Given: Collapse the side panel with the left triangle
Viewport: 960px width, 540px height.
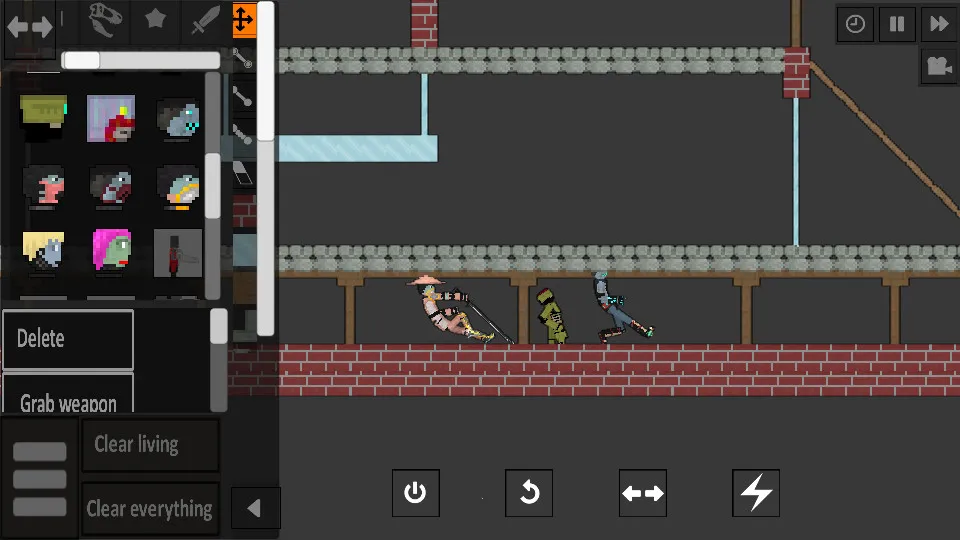Looking at the screenshot, I should (254, 508).
